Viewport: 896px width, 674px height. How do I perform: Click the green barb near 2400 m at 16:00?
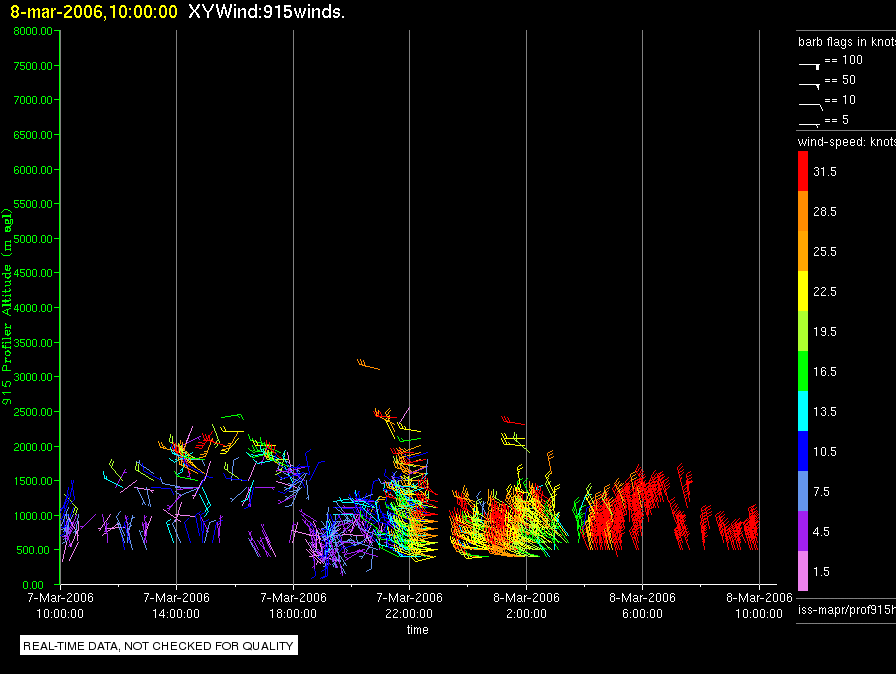[x=233, y=416]
